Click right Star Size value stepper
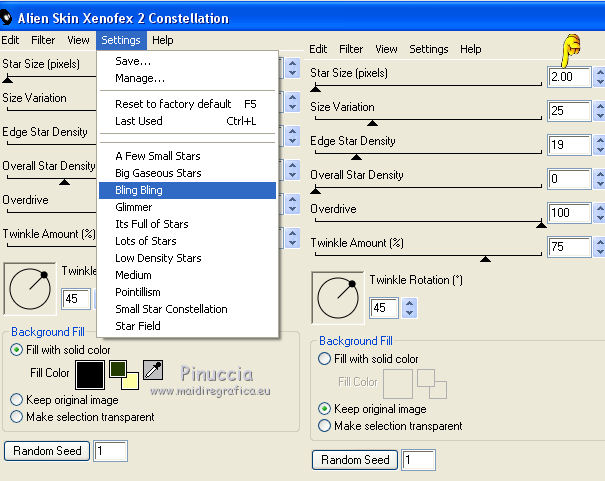This screenshot has width=605, height=481. [x=600, y=77]
